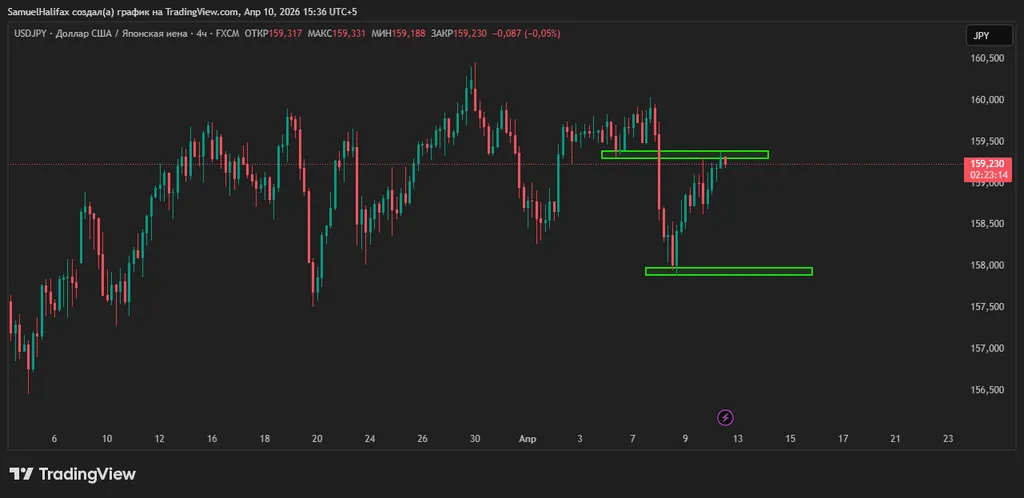Click the Апр month label on time axis
The width and height of the screenshot is (1024, 498).
click(x=527, y=438)
